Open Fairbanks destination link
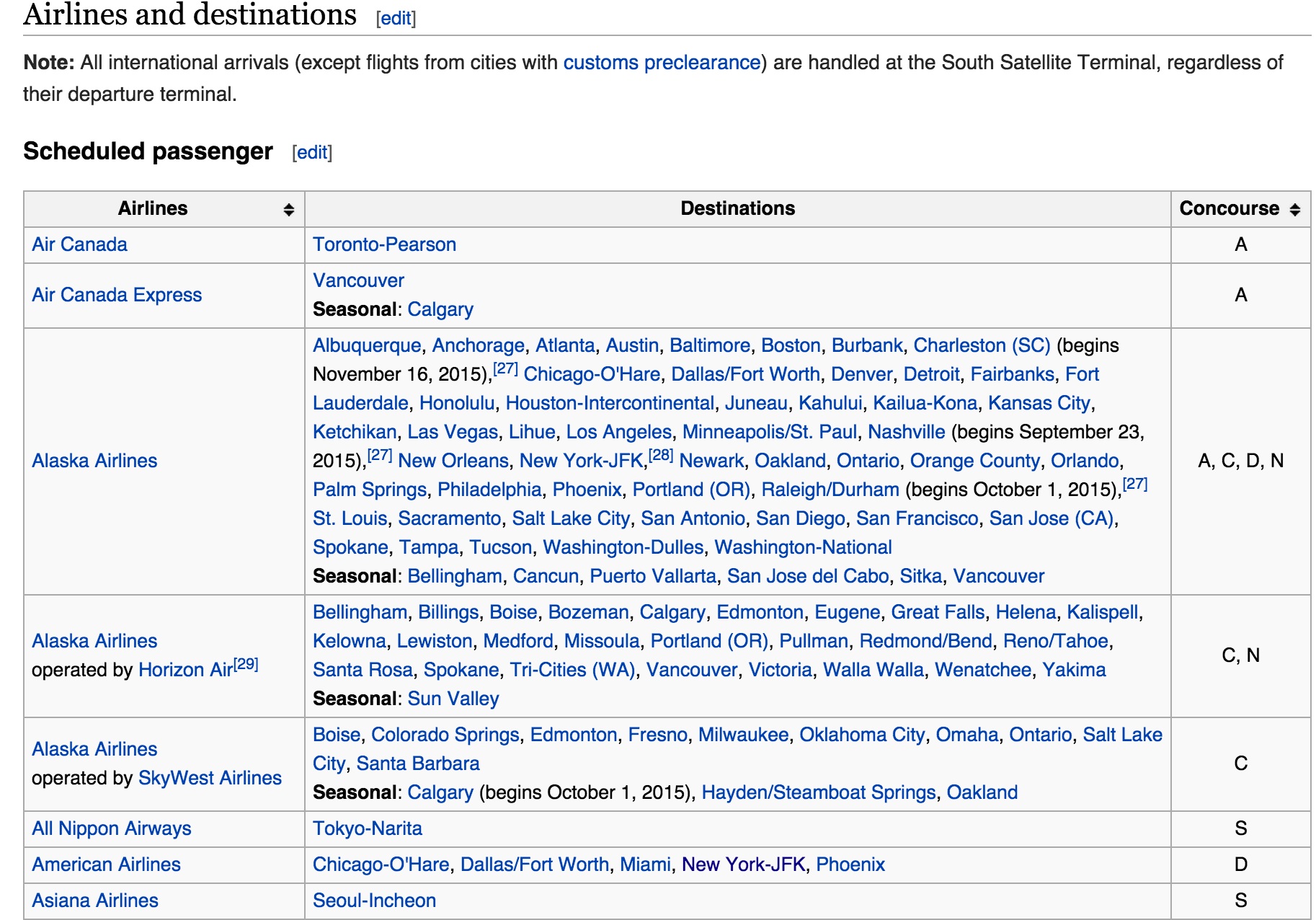 click(x=1013, y=374)
